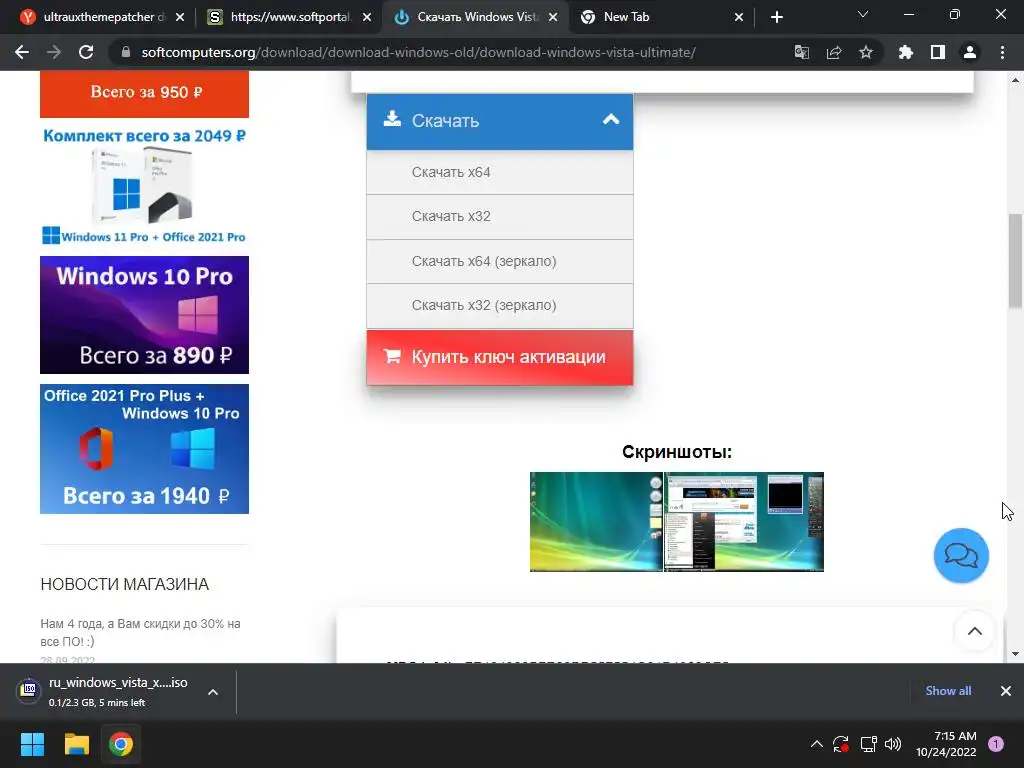This screenshot has width=1024, height=768.
Task: Click the address bar URL
Action: click(x=419, y=52)
